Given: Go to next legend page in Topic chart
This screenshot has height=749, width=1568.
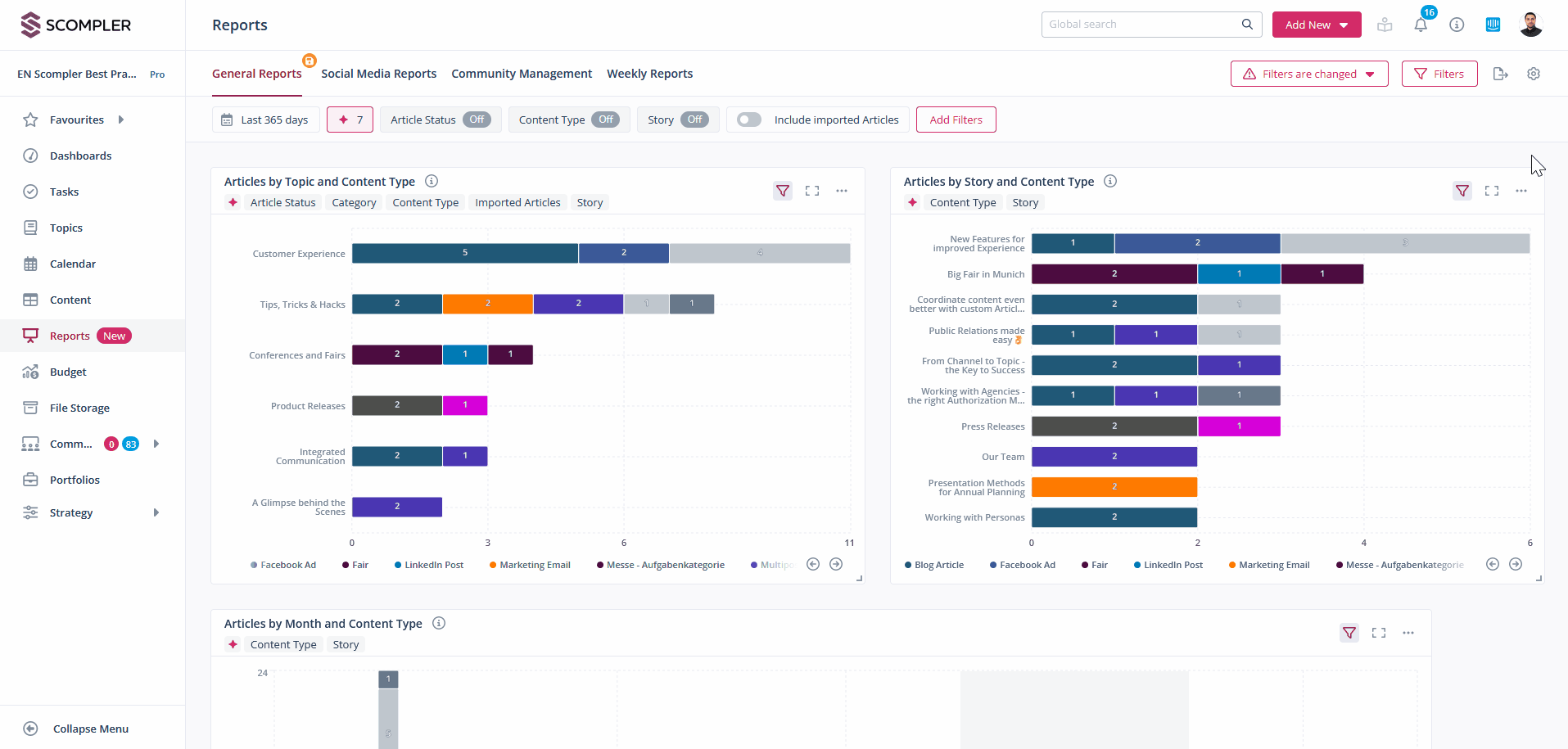Looking at the screenshot, I should click(x=836, y=564).
